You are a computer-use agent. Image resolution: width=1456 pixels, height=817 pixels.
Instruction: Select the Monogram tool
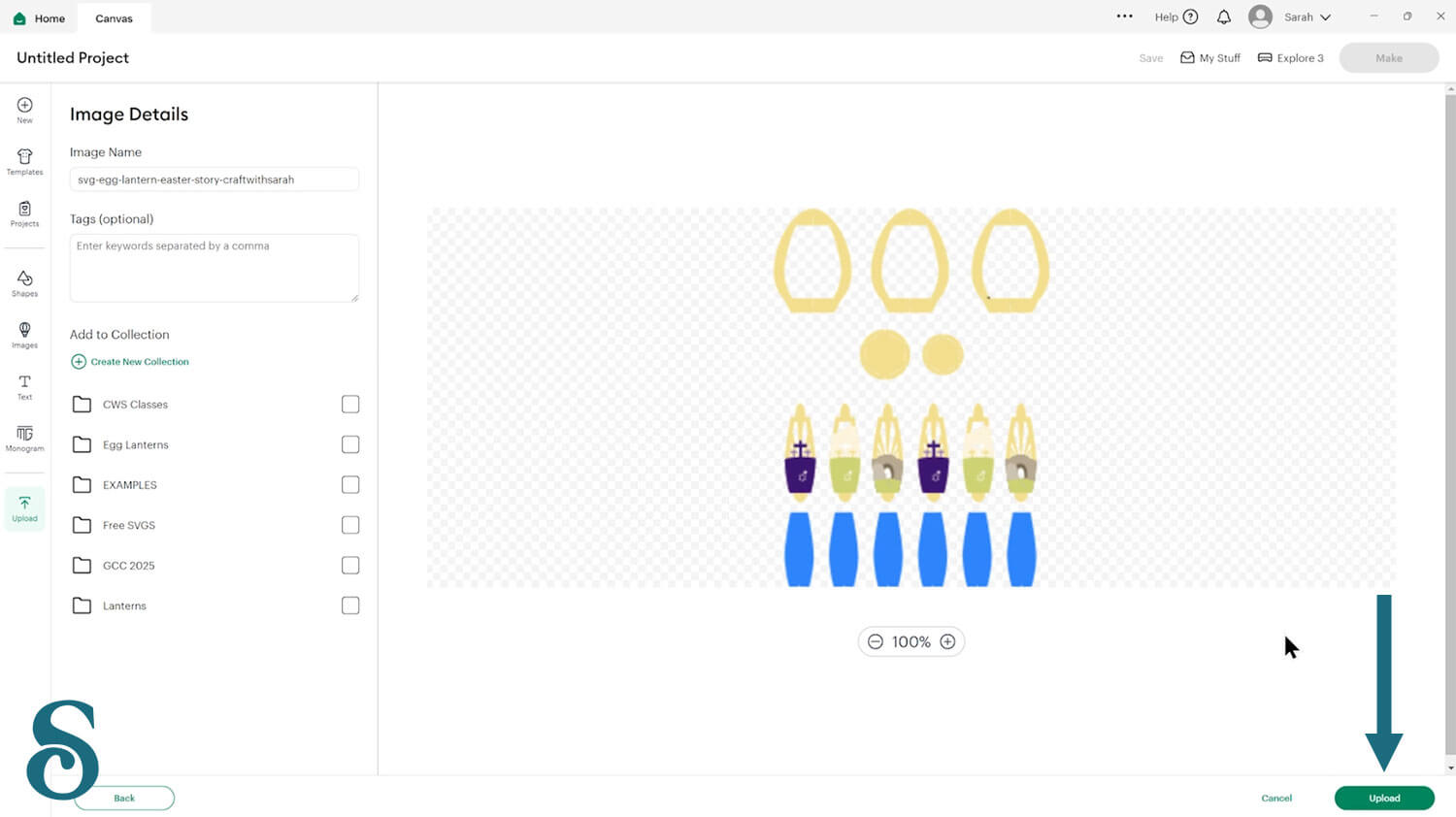pyautogui.click(x=25, y=439)
